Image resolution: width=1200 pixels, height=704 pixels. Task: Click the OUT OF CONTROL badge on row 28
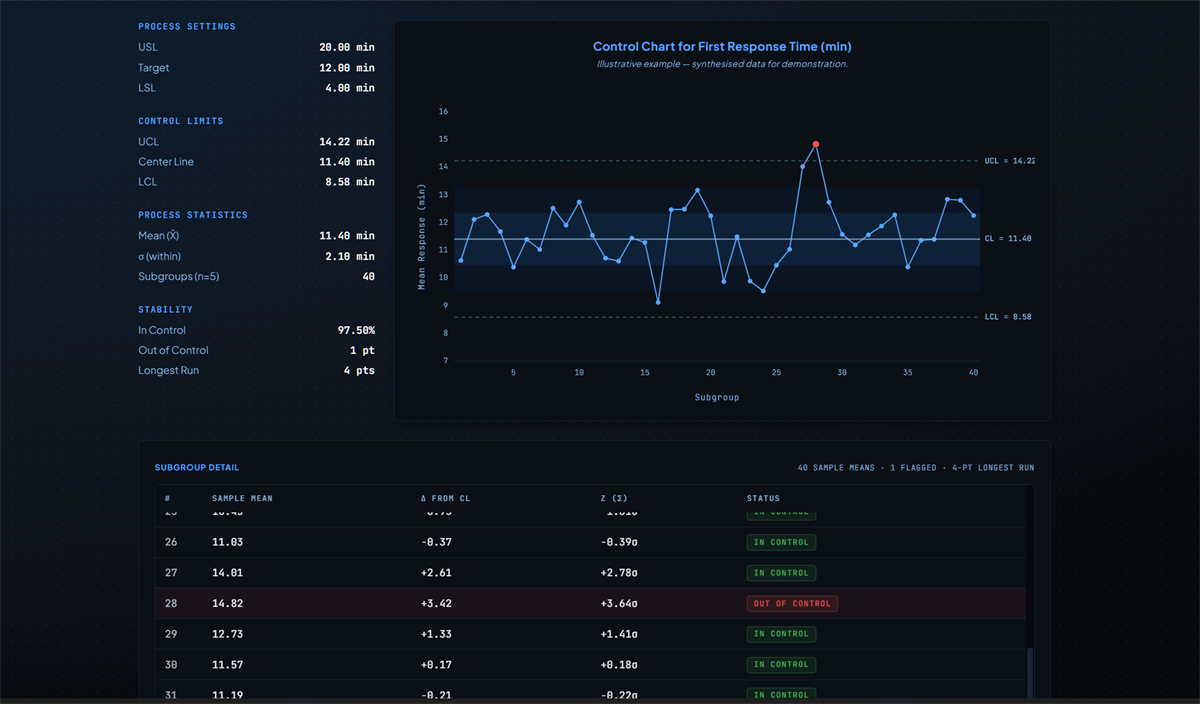point(792,603)
